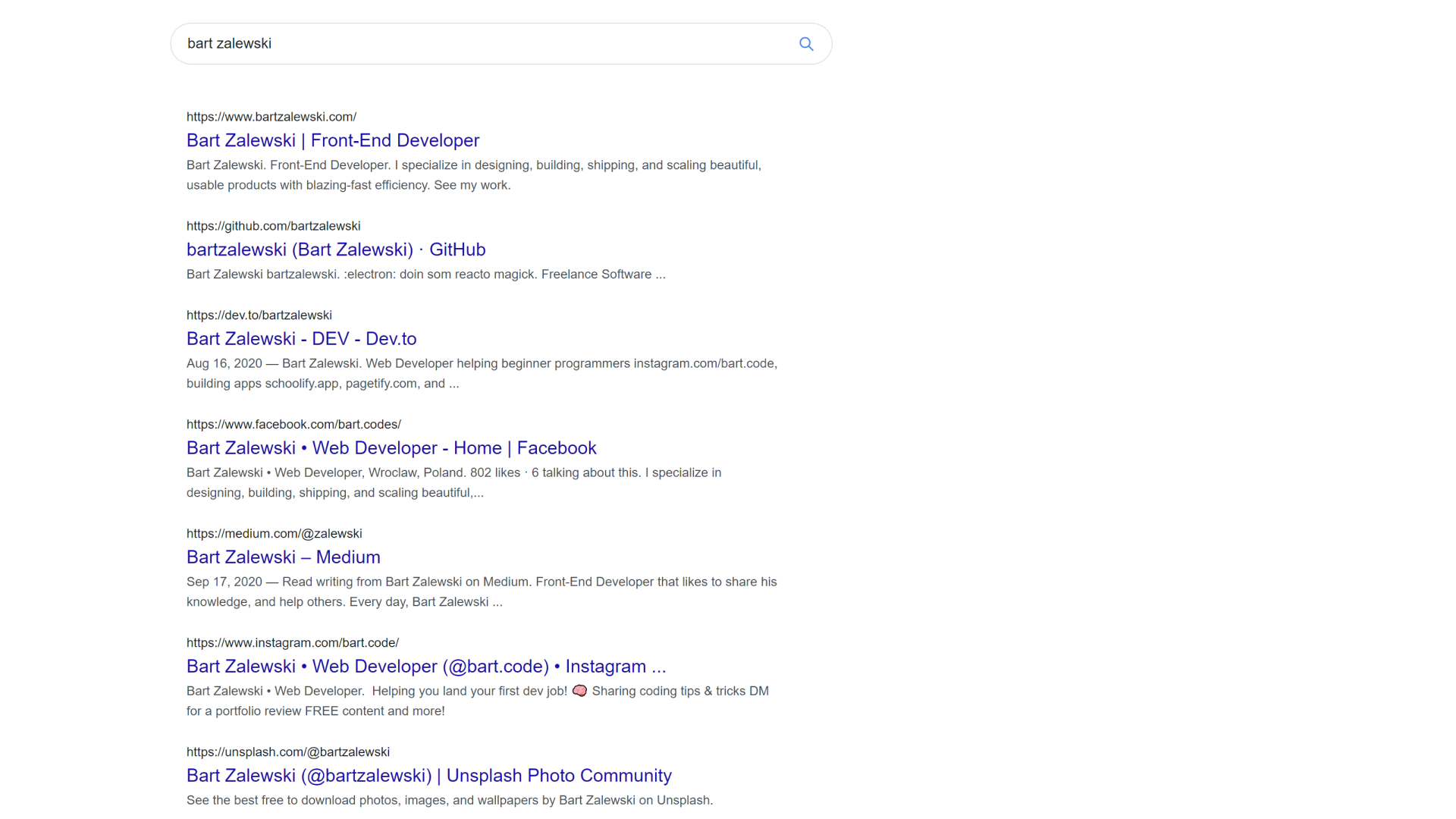The height and width of the screenshot is (819, 1456).
Task: Click the 'Aug 16, 2020' Dev.to snippet text
Action: coord(224,364)
